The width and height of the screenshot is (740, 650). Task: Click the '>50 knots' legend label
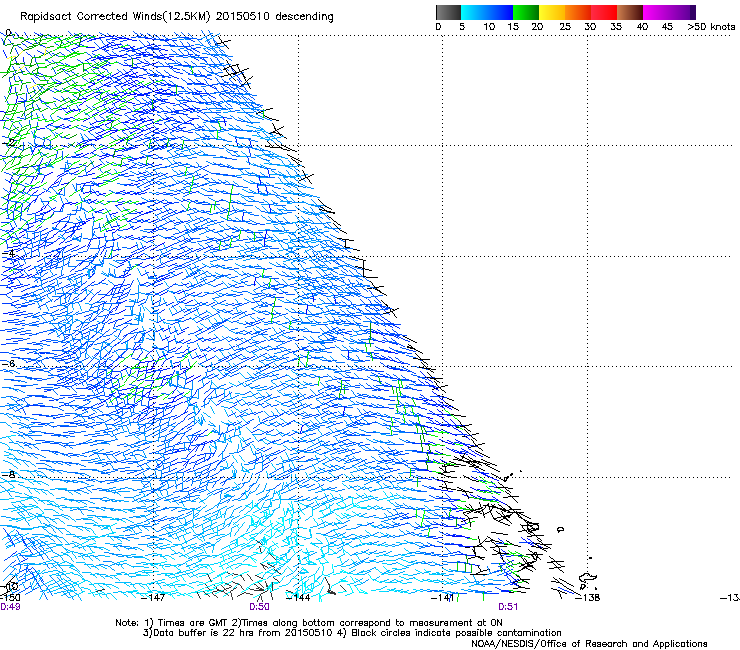coord(711,27)
